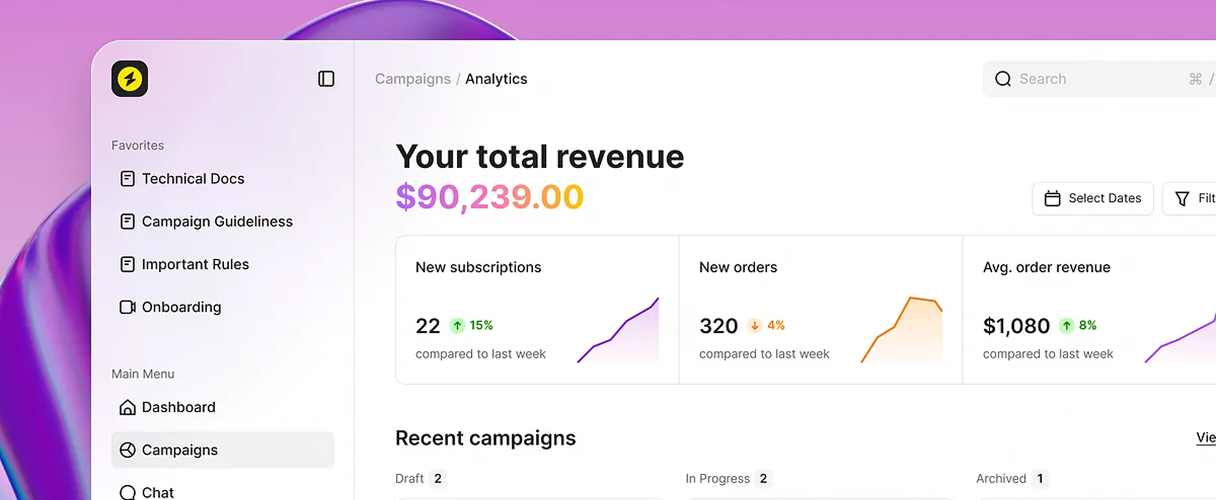Click the Onboarding video camera icon
The height and width of the screenshot is (500, 1216).
127,307
